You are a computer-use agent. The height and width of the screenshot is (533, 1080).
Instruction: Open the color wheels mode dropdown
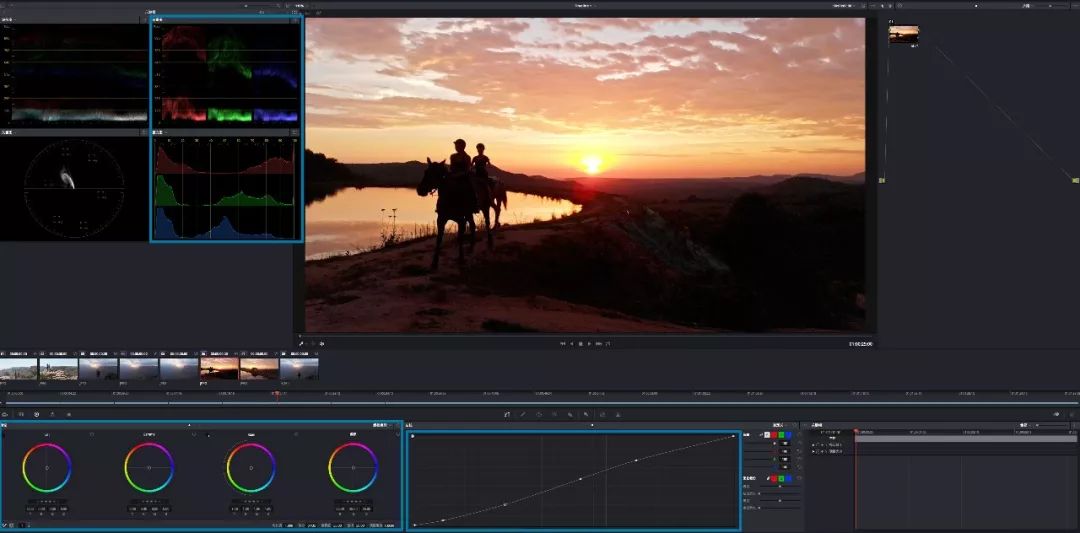tap(381, 425)
